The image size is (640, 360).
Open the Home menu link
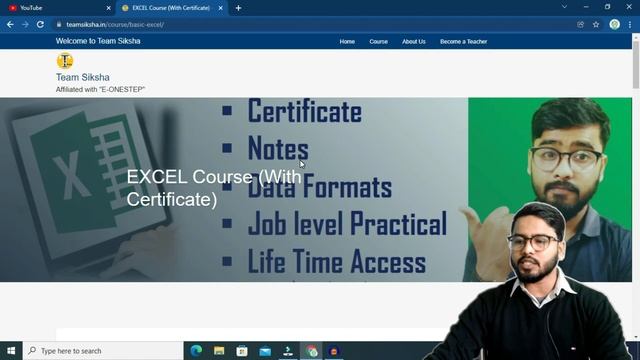[x=347, y=42]
